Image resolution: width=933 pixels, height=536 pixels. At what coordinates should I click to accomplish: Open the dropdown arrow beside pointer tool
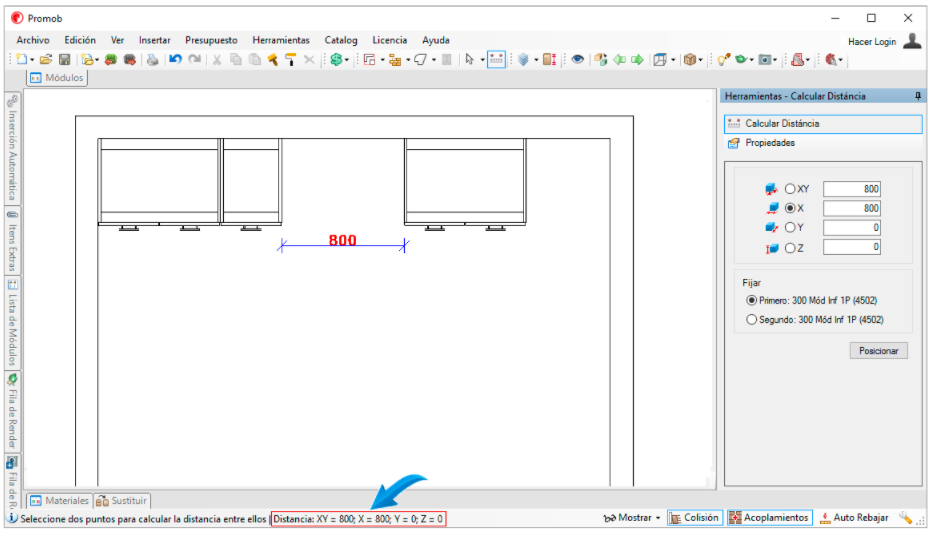482,60
